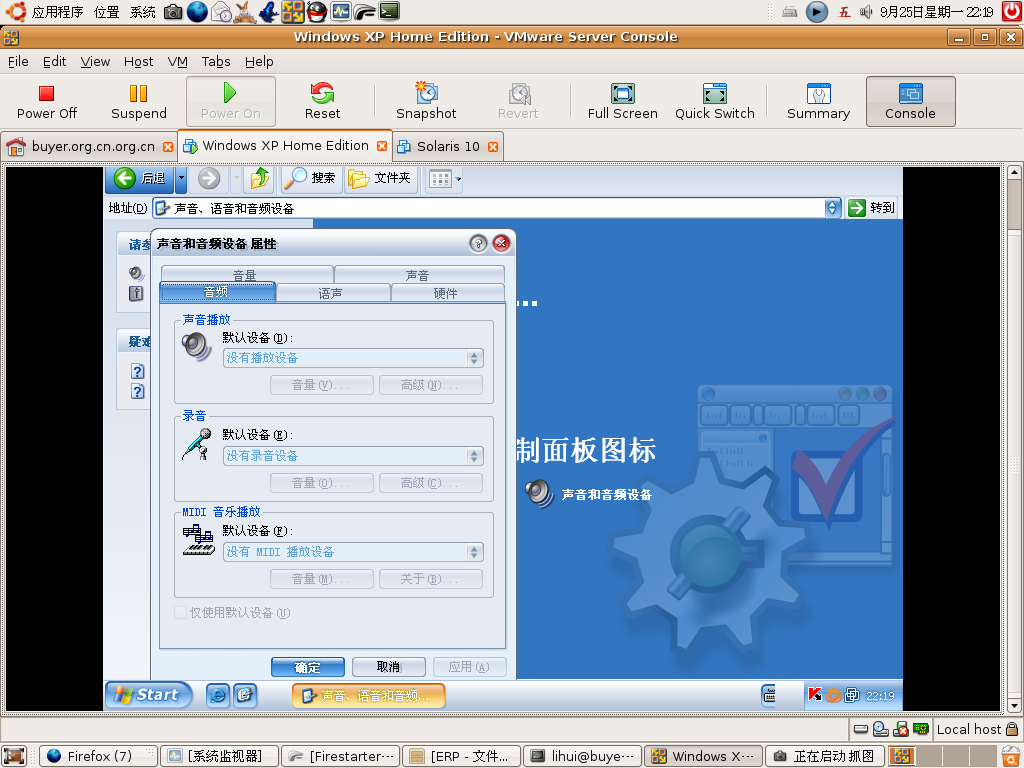
Task: Click the speaker volume icon in top panel
Action: tap(866, 11)
